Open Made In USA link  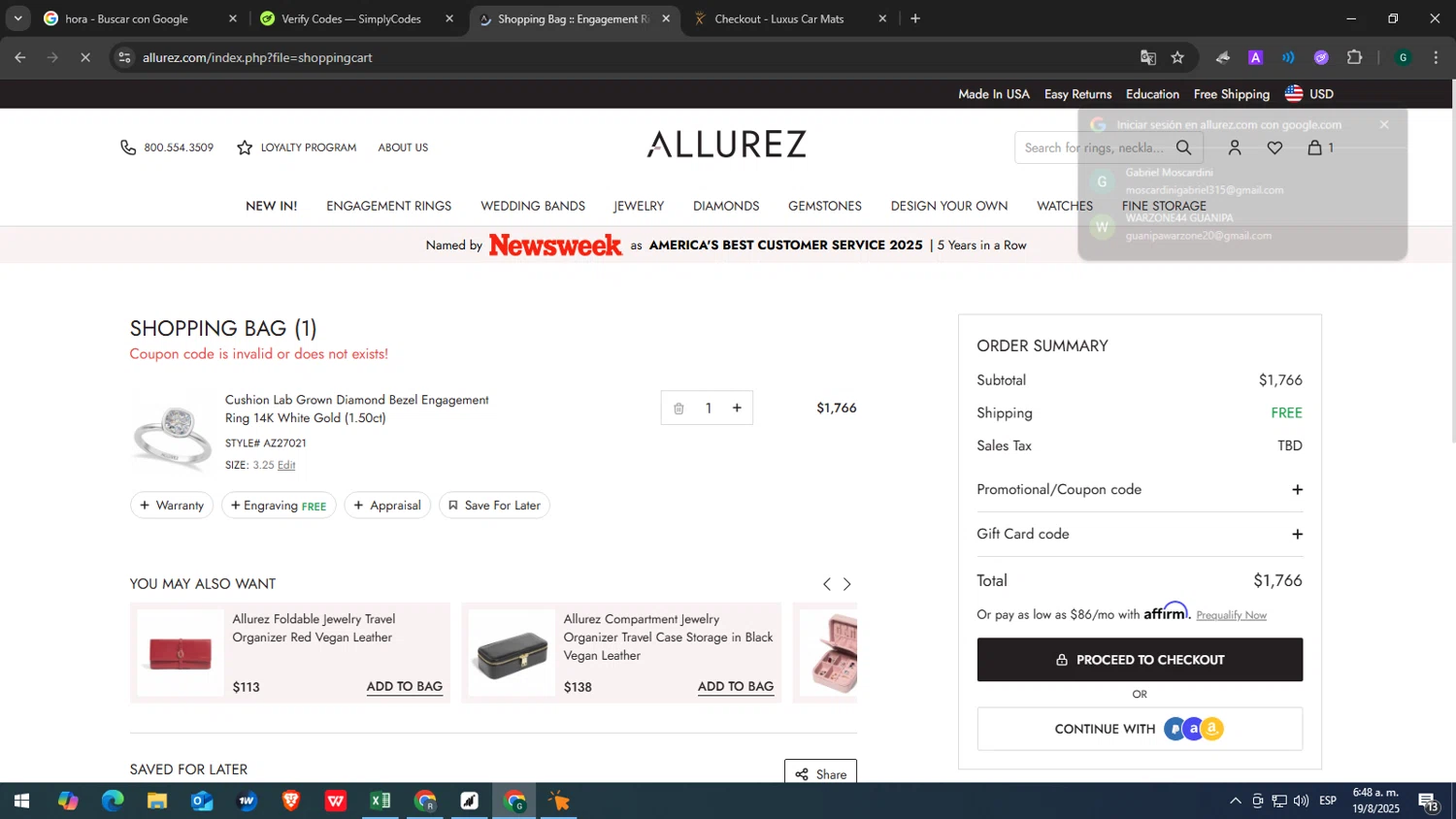993,94
